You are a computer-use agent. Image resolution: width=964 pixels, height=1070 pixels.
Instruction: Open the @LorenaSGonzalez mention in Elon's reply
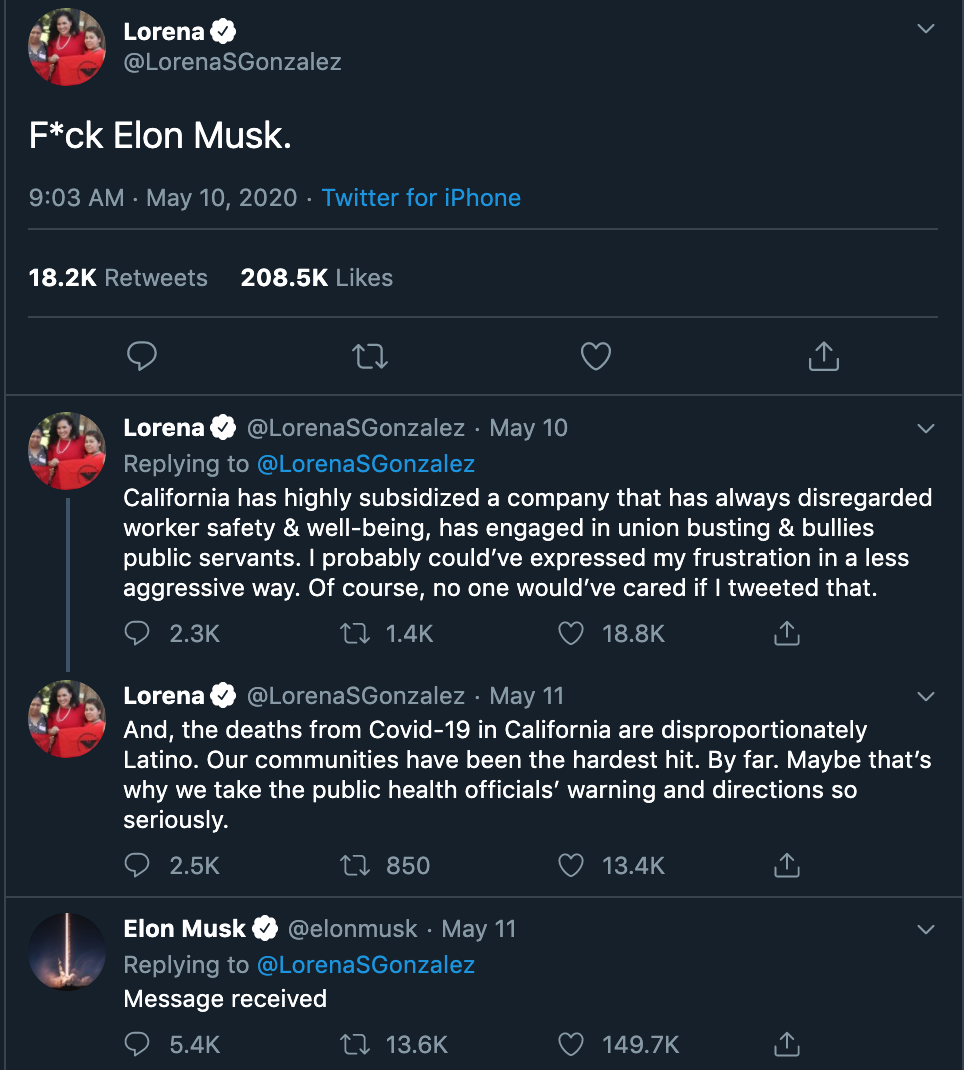365,965
